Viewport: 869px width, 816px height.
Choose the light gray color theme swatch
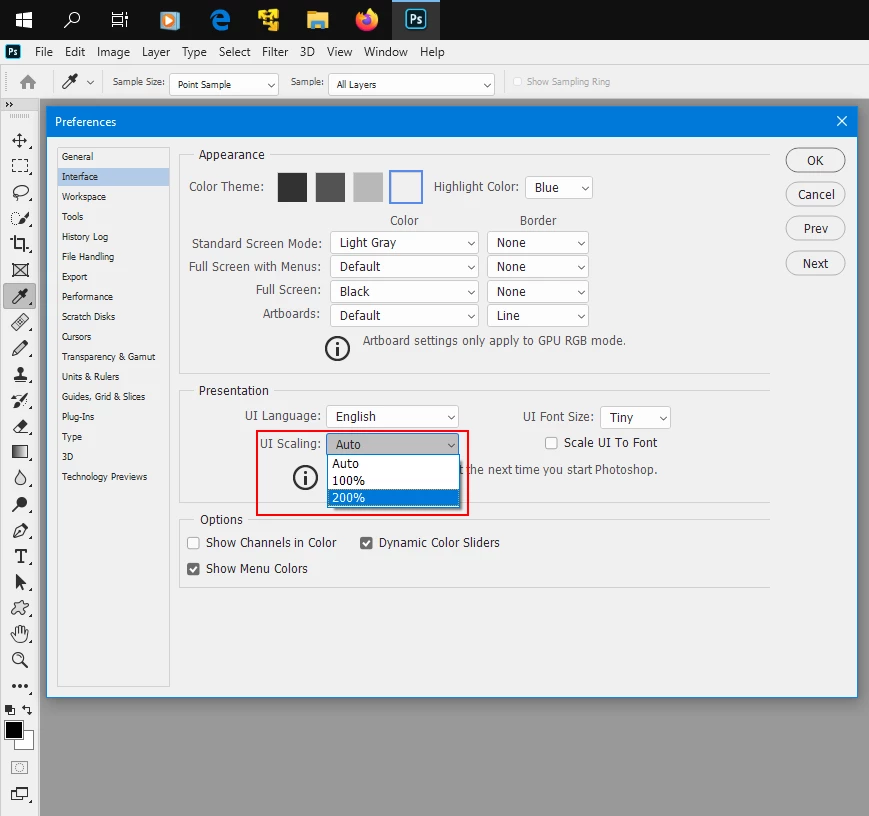pos(368,187)
